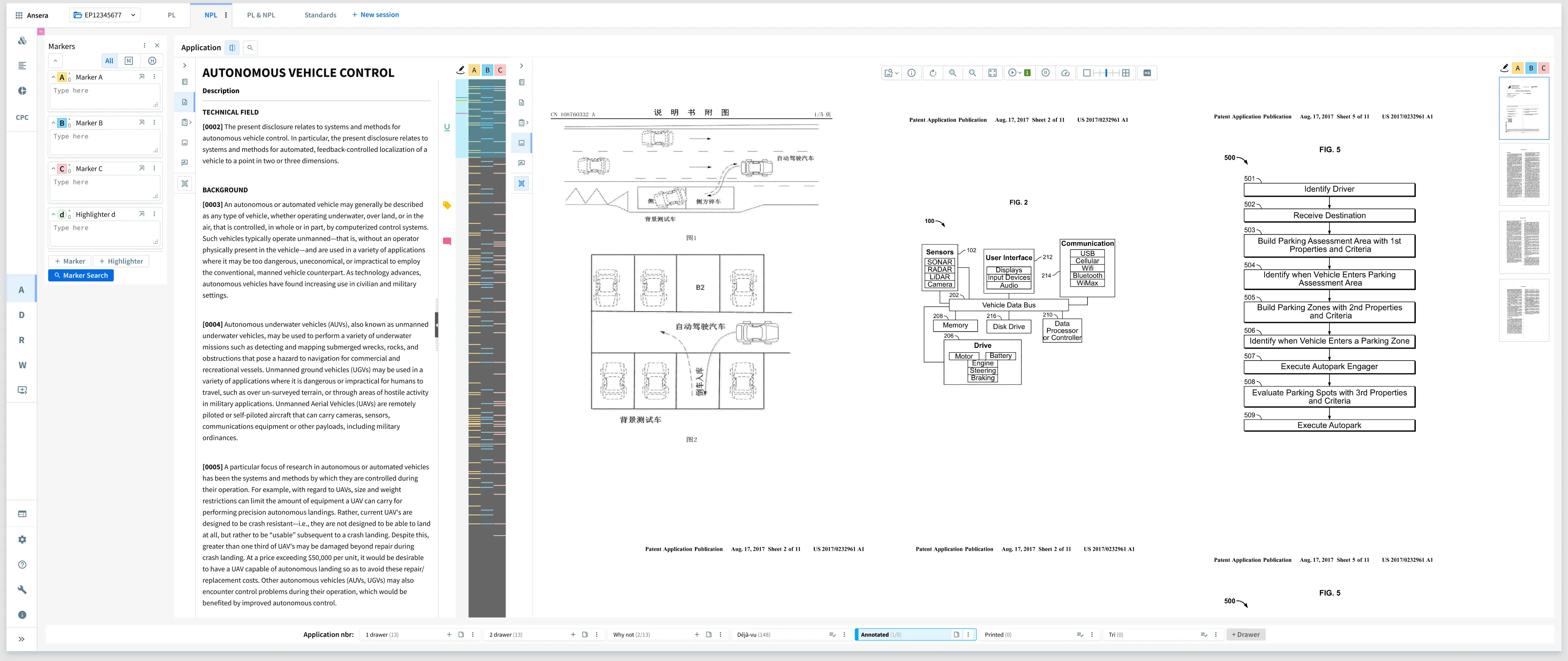Close the Markers panel

(x=157, y=46)
